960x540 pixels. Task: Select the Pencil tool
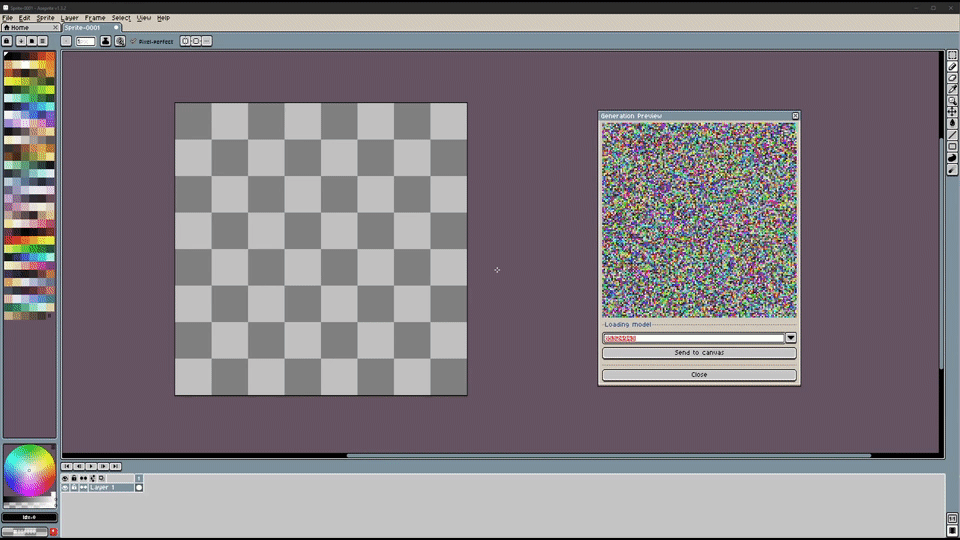pos(952,67)
